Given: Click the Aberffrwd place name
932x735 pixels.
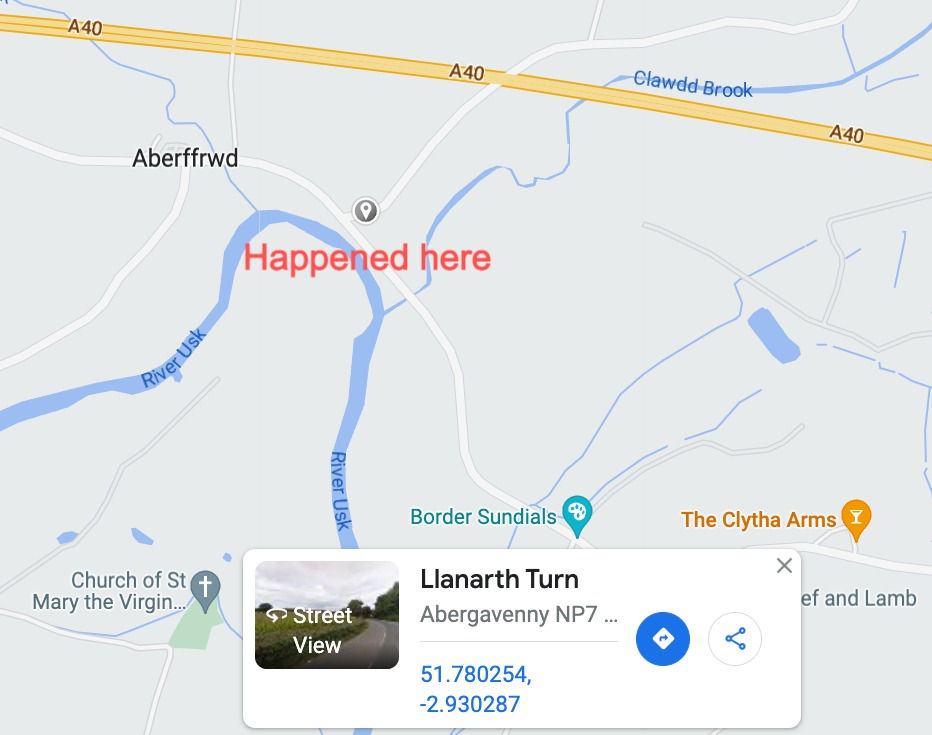Looking at the screenshot, I should click(185, 159).
